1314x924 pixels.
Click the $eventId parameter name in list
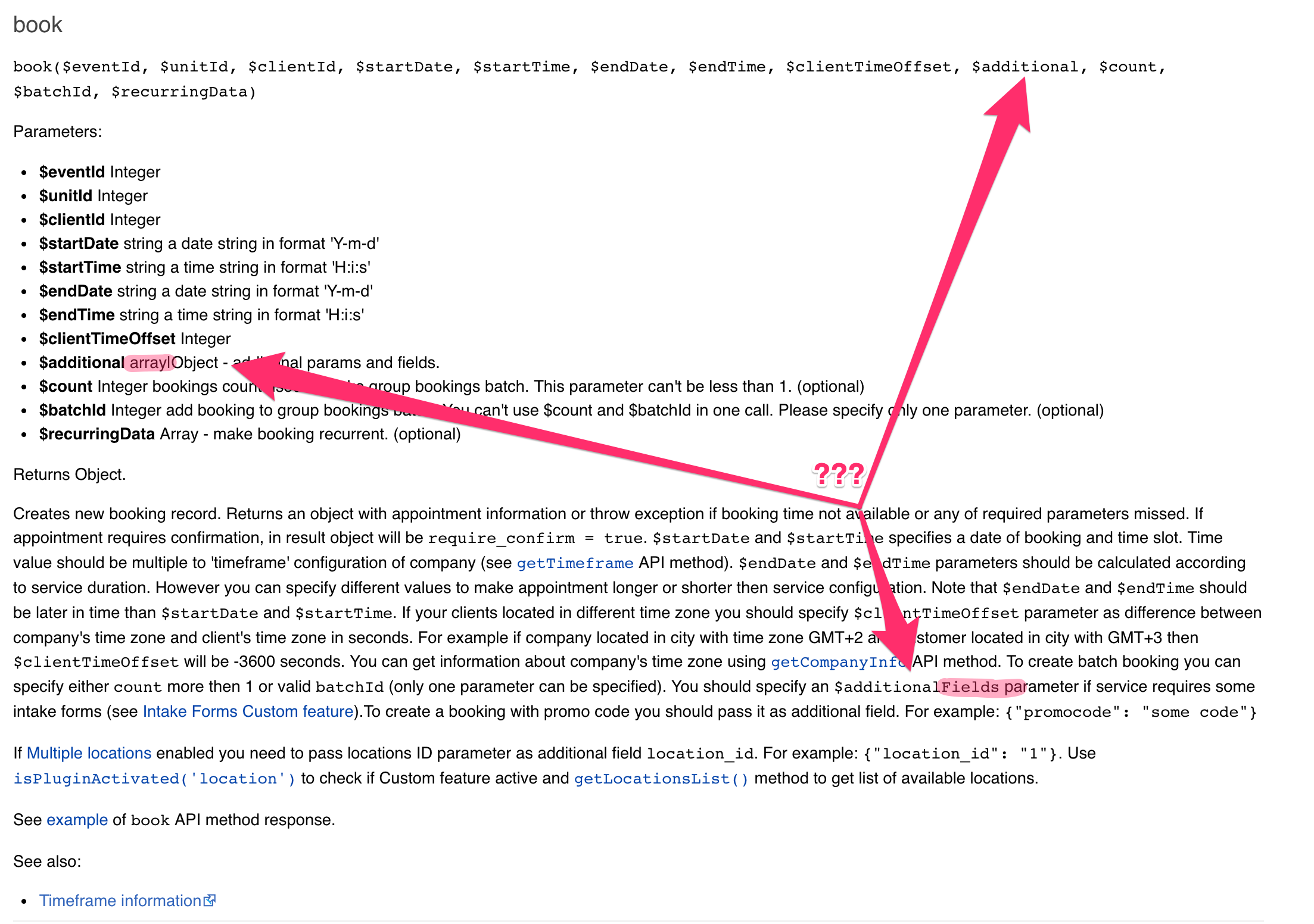pos(71,172)
